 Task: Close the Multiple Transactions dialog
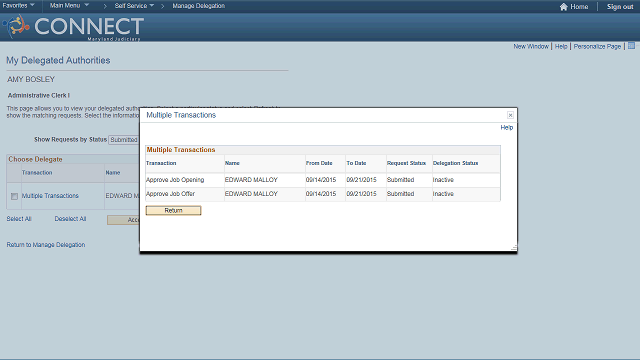(510, 115)
